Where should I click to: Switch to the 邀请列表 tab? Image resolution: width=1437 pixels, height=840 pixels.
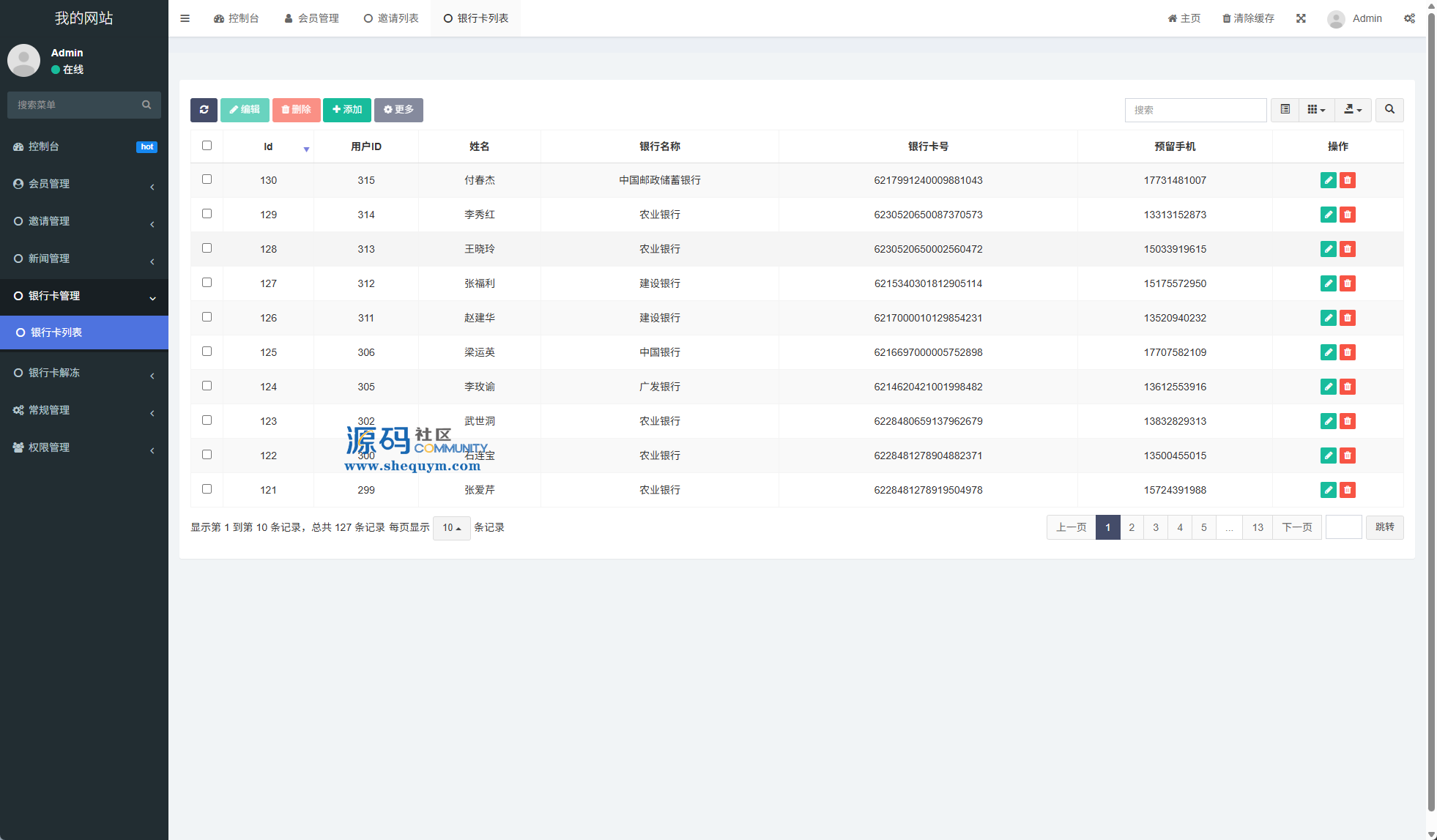click(391, 18)
